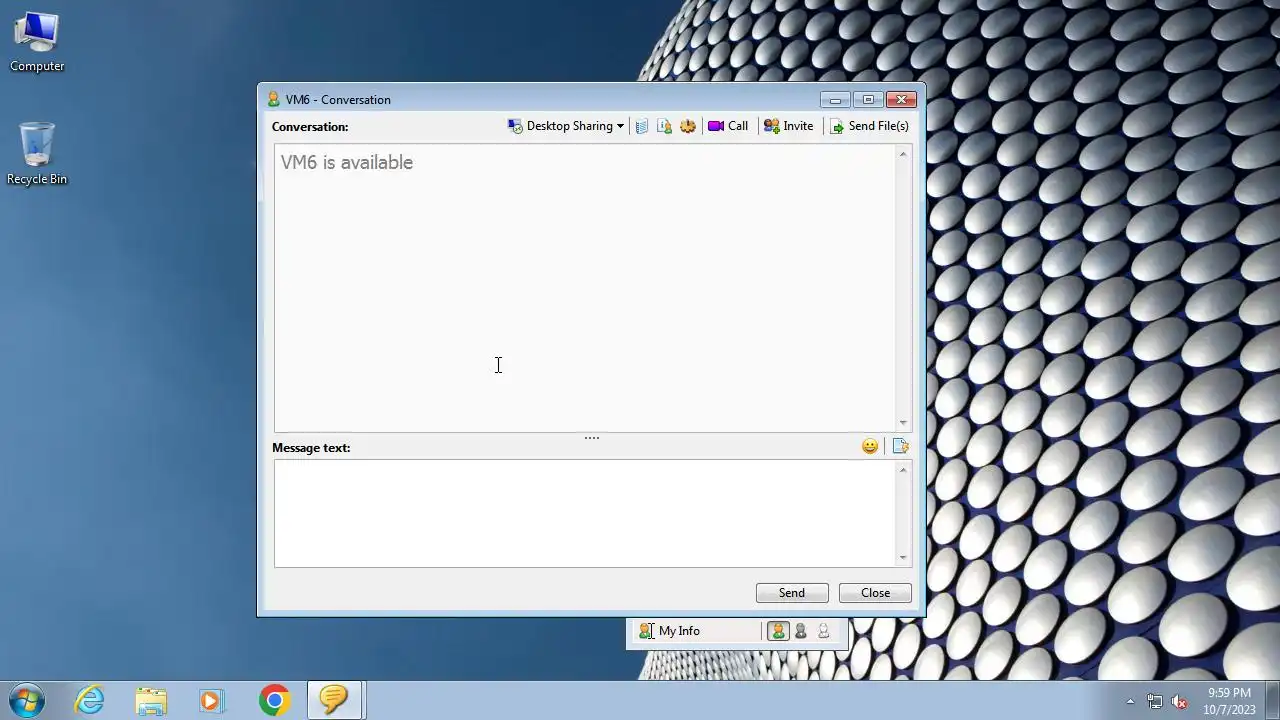Click the brown gear icon in the conversation toolbar
The image size is (1280, 720).
click(688, 126)
